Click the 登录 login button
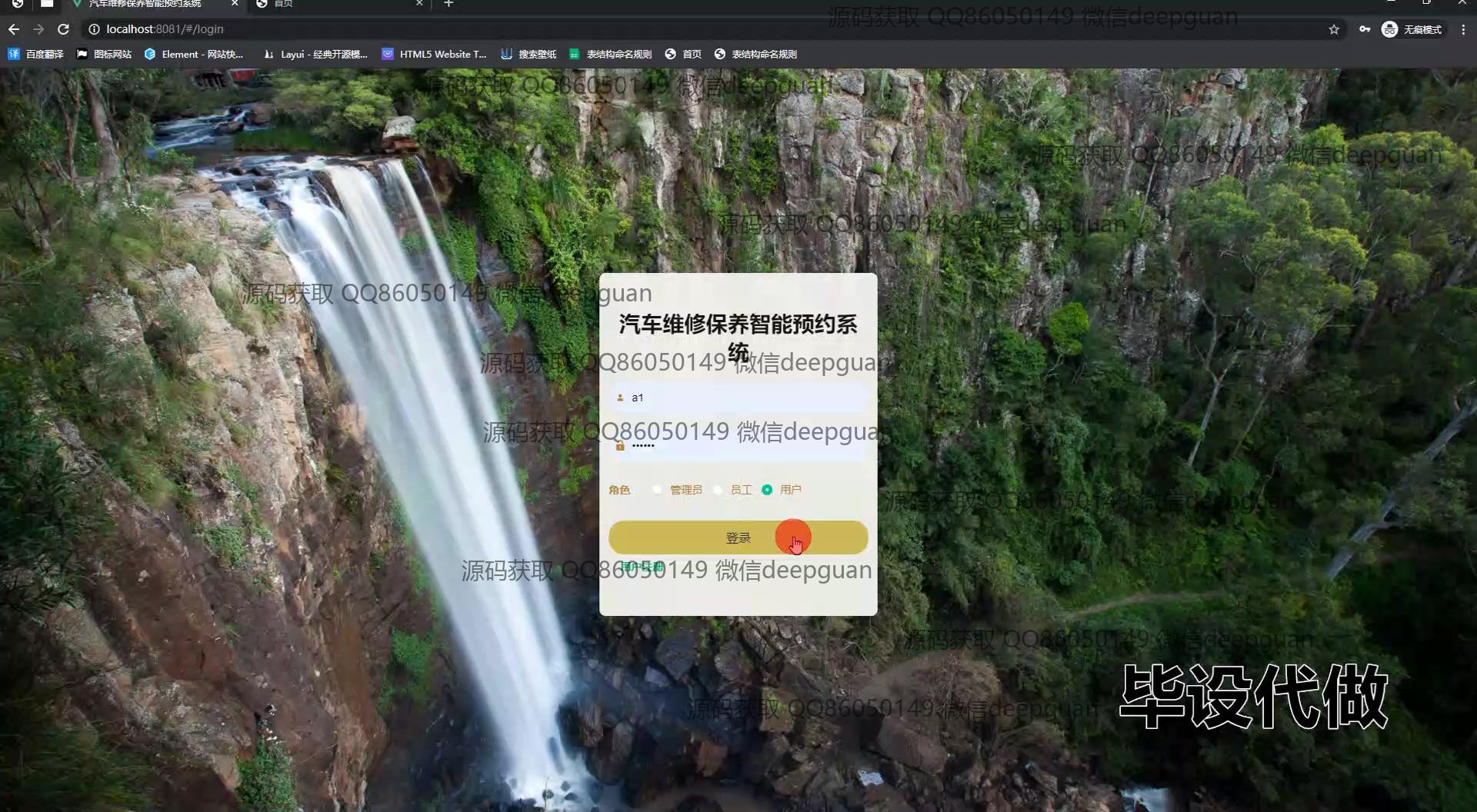This screenshot has width=1477, height=812. (738, 537)
